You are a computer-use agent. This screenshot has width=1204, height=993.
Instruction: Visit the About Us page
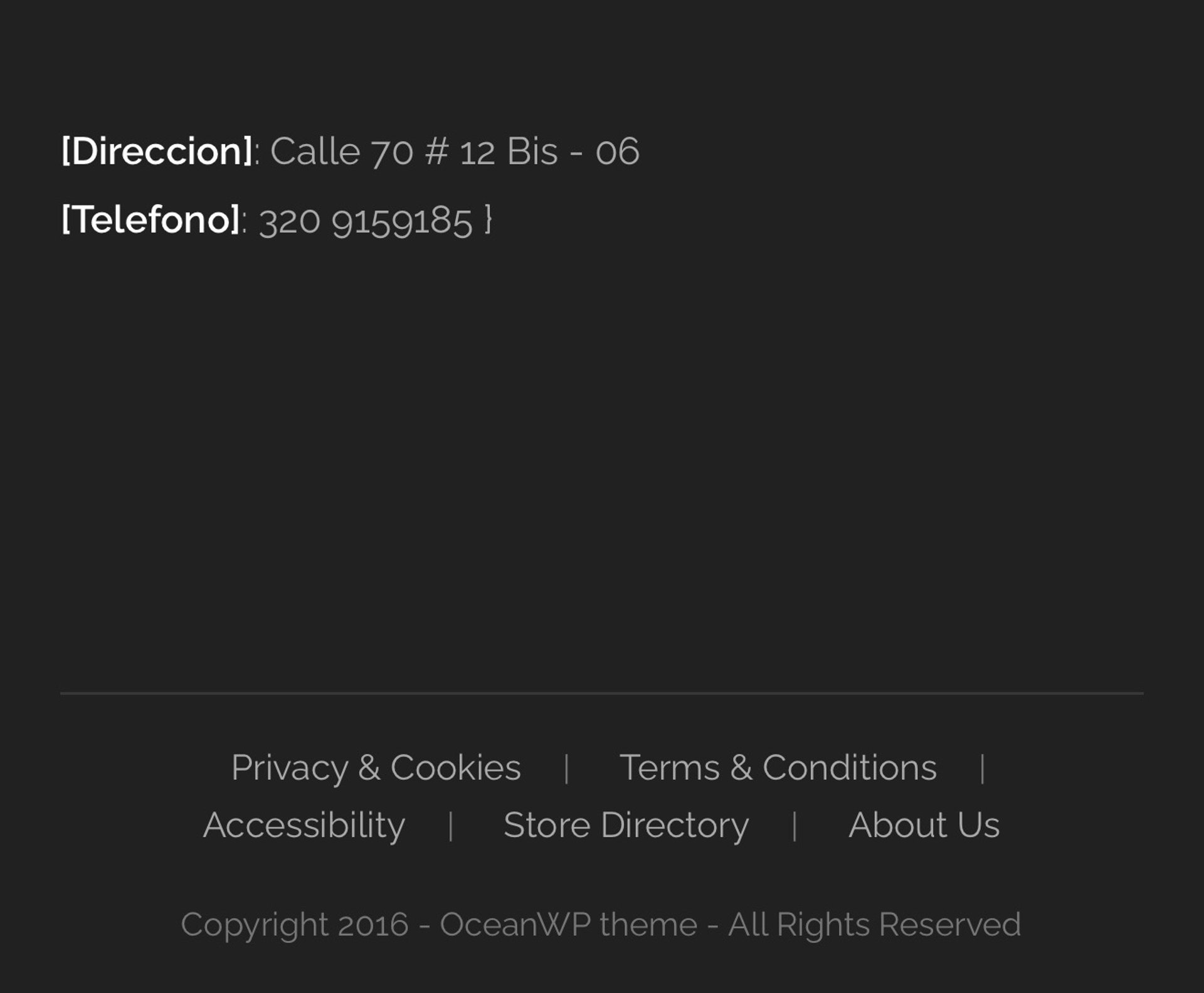point(924,825)
